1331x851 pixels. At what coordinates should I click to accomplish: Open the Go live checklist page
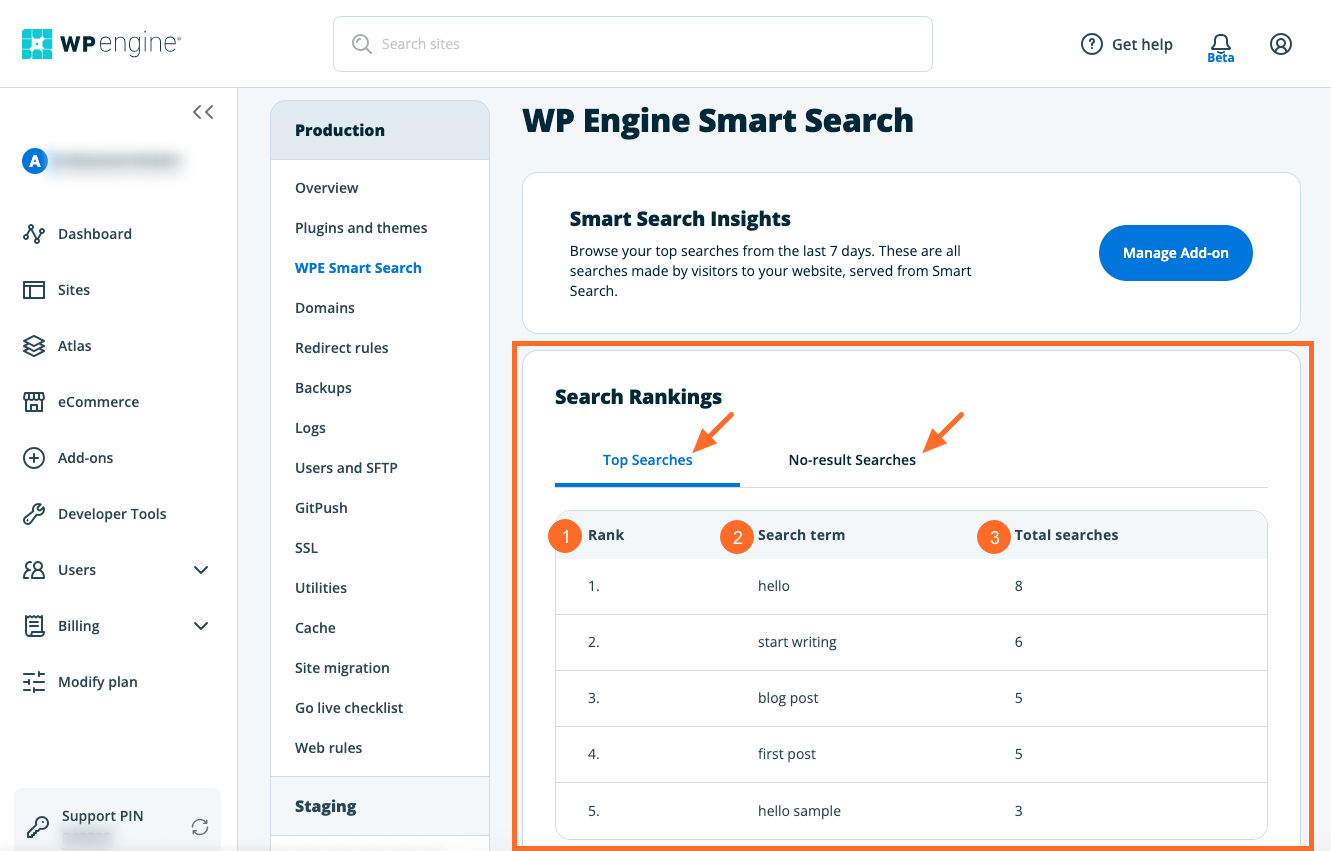tap(349, 707)
